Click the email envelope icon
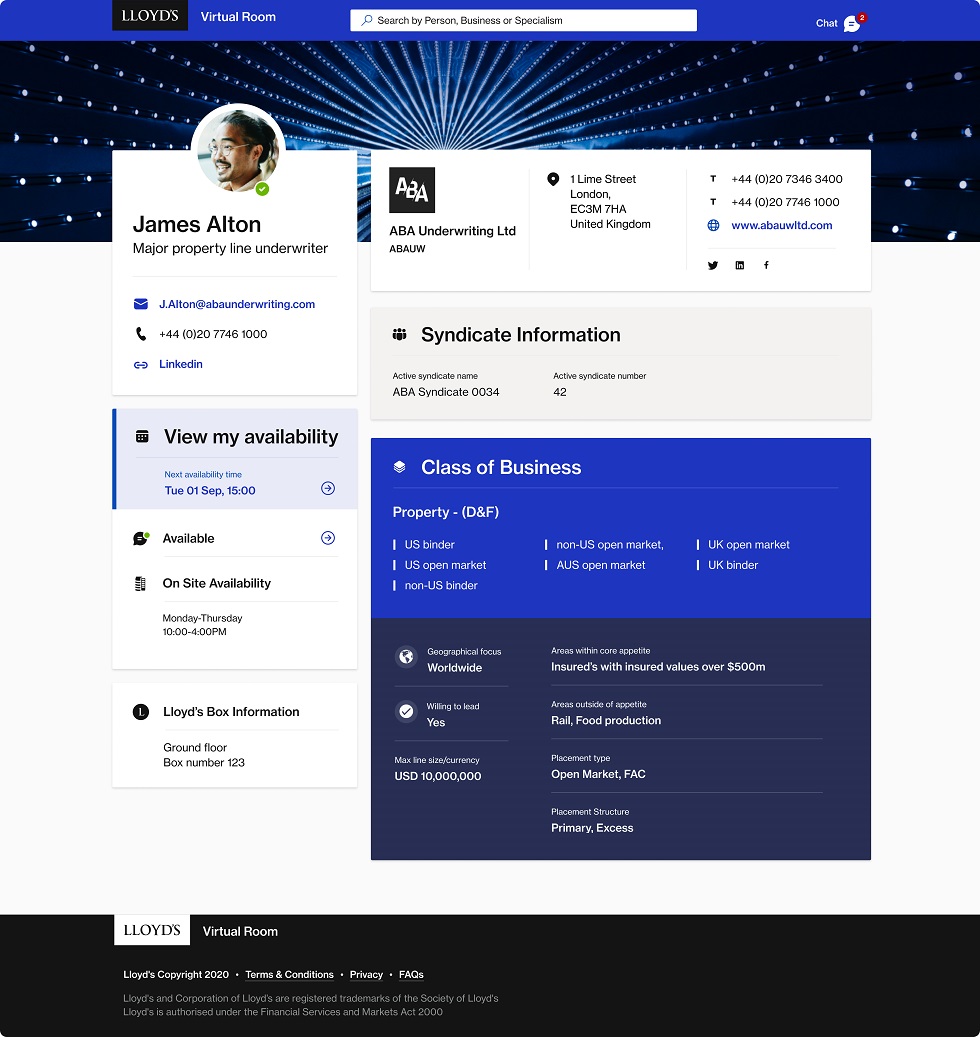The width and height of the screenshot is (980, 1037). click(x=141, y=304)
